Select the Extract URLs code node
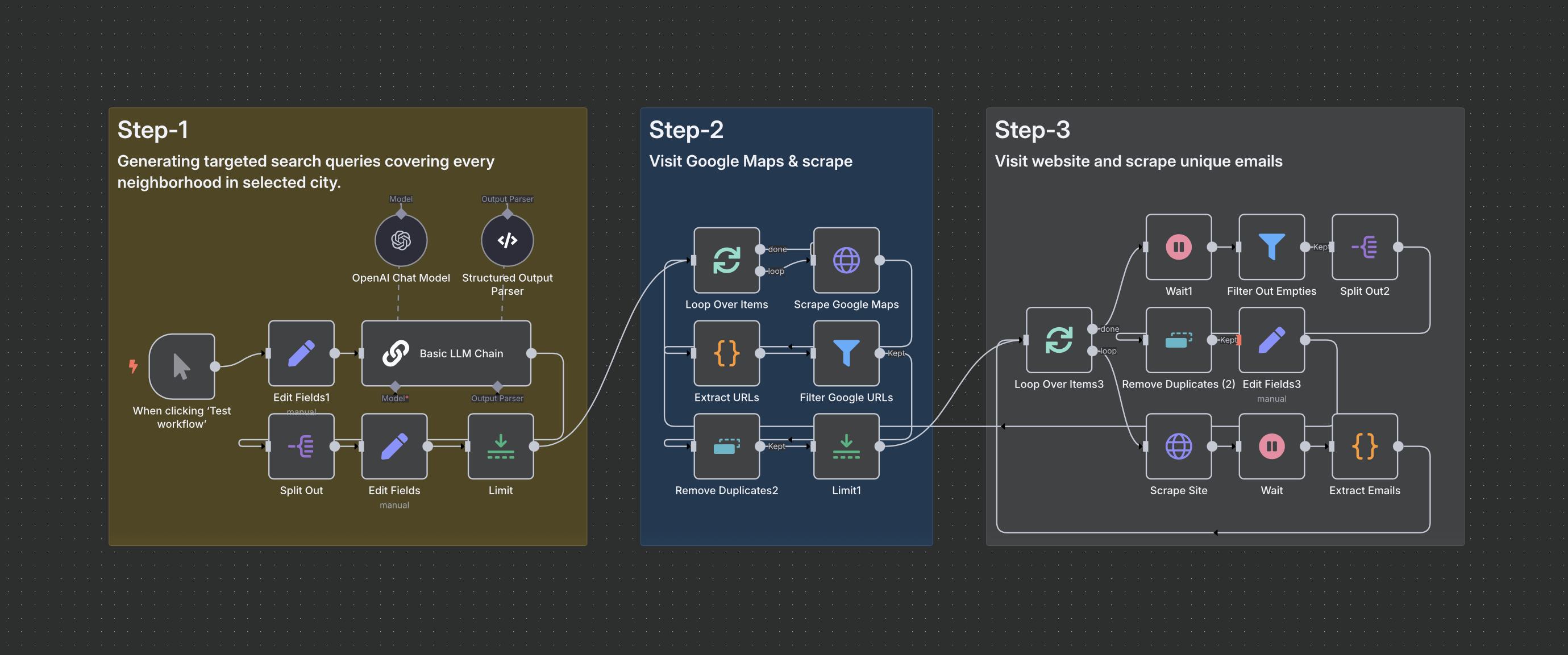This screenshot has width=1568, height=655. (726, 353)
